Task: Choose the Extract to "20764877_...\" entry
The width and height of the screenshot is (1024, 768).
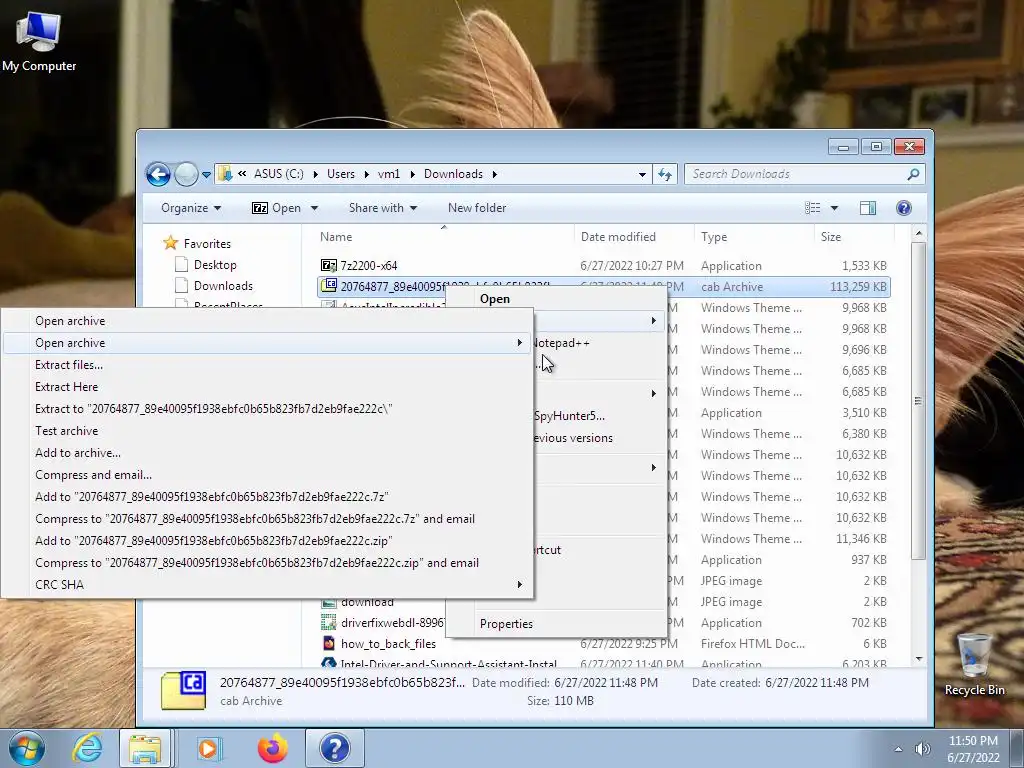Action: click(267, 409)
